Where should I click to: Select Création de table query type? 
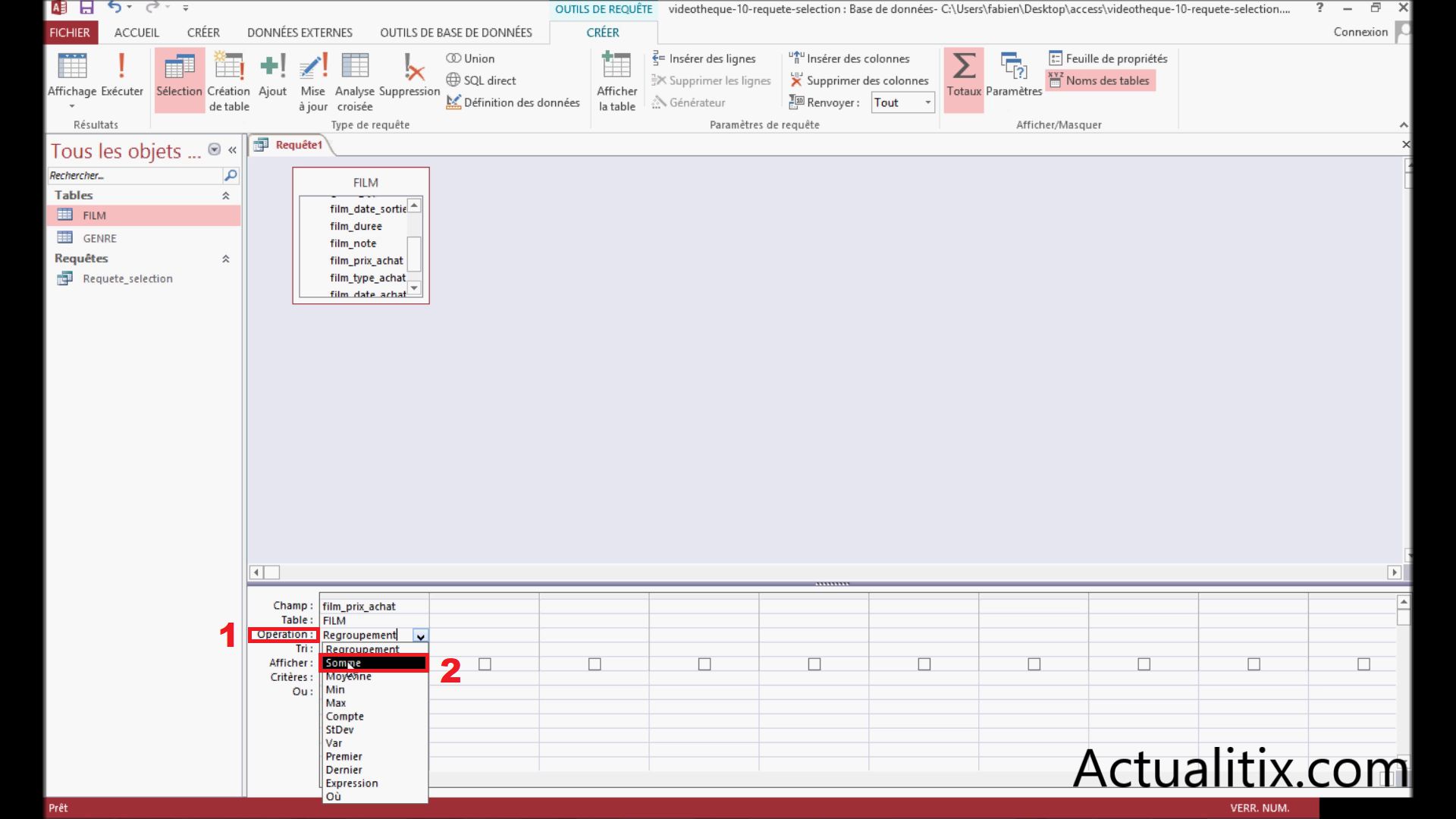(x=228, y=81)
